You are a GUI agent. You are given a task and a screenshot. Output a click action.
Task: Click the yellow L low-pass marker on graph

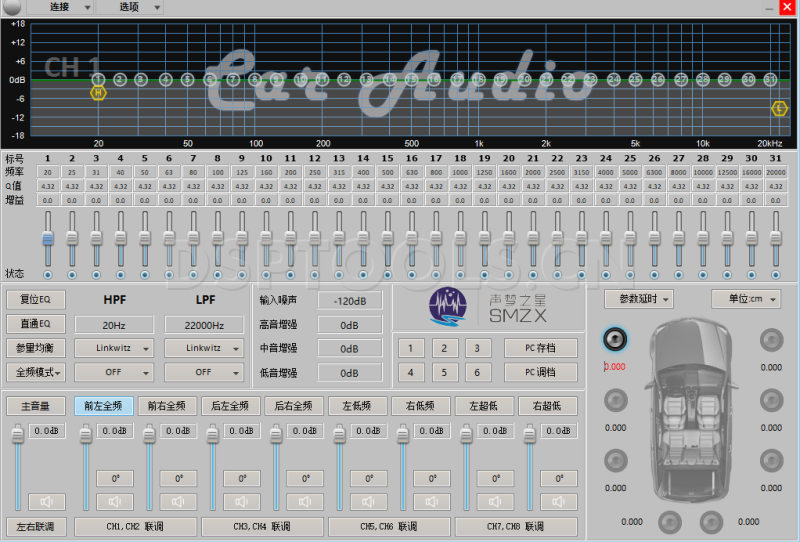pyautogui.click(x=779, y=107)
